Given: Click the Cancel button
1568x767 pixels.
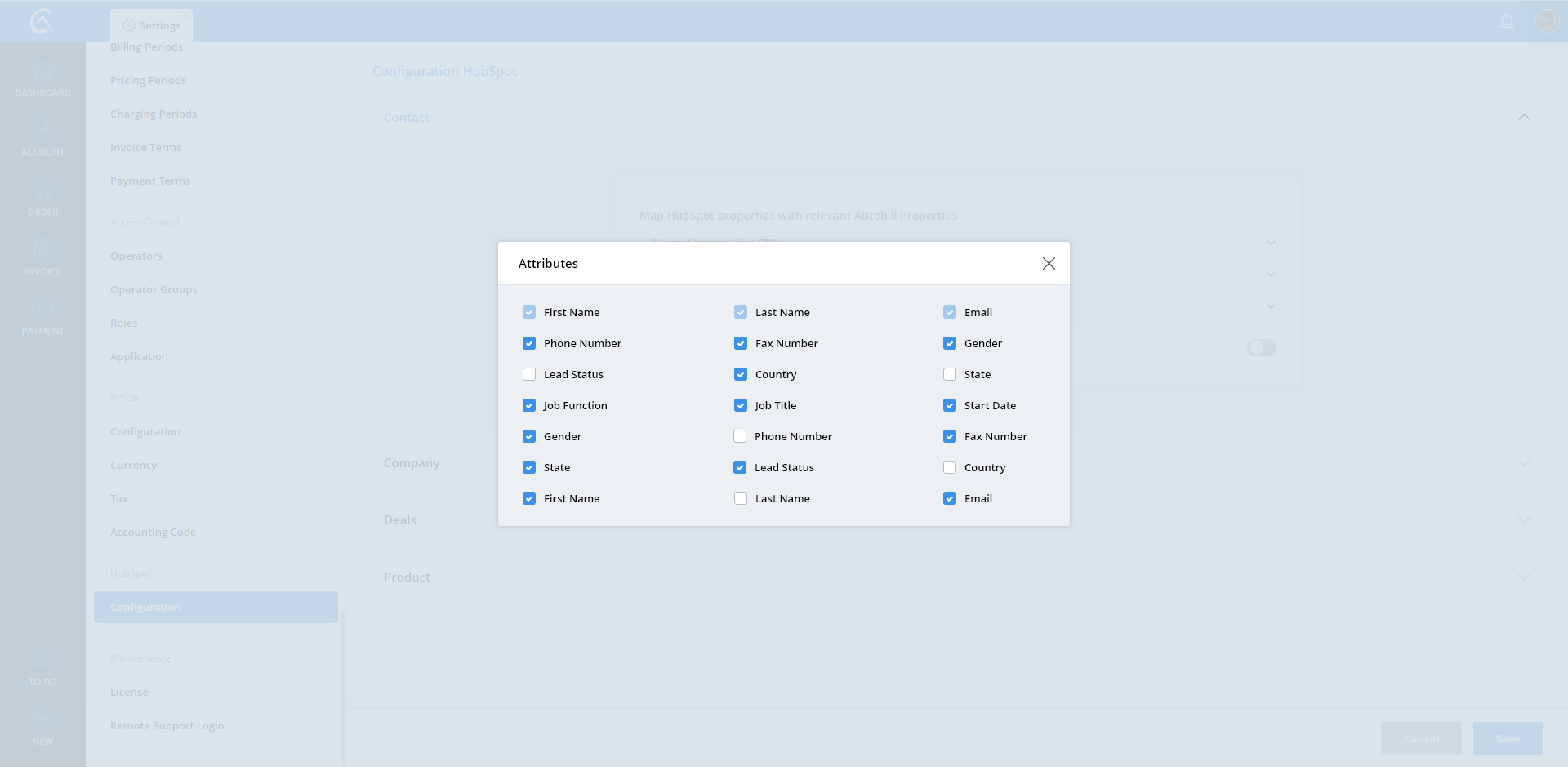Looking at the screenshot, I should (x=1421, y=738).
